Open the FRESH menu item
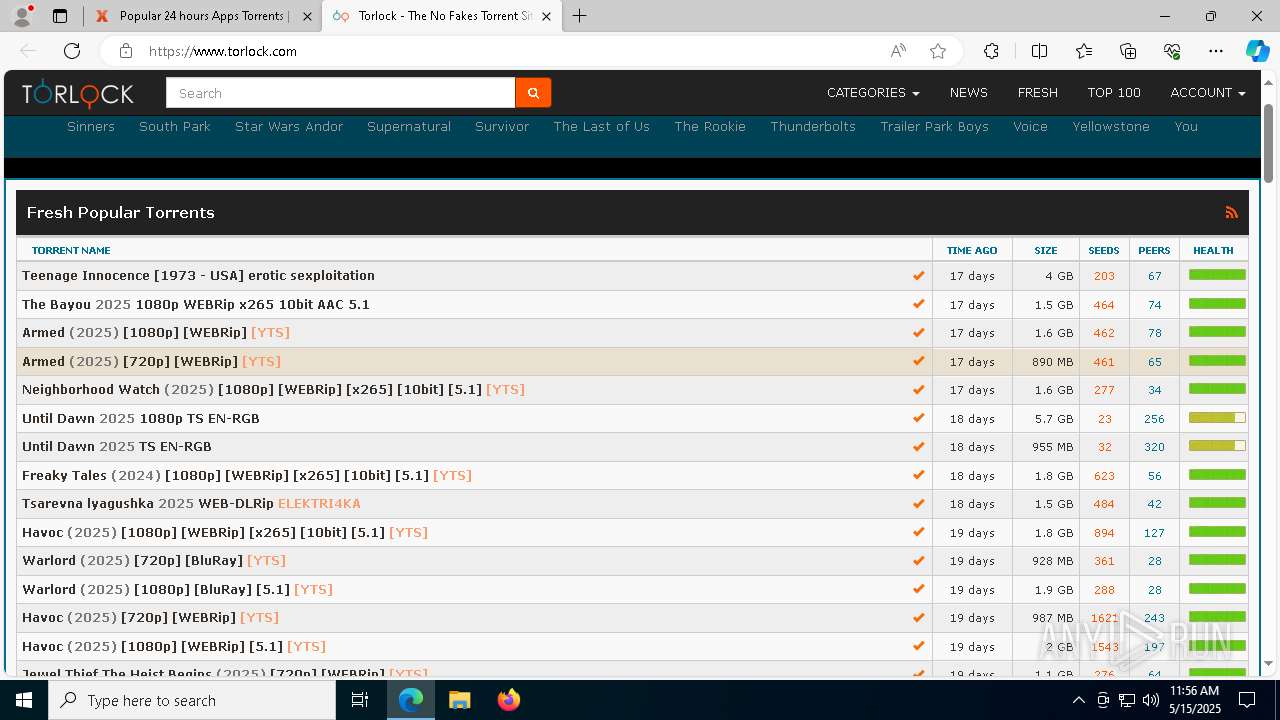 coord(1037,93)
